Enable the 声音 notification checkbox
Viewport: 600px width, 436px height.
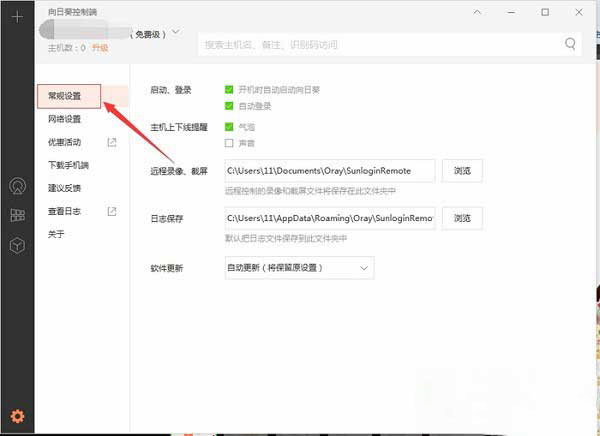pos(229,143)
